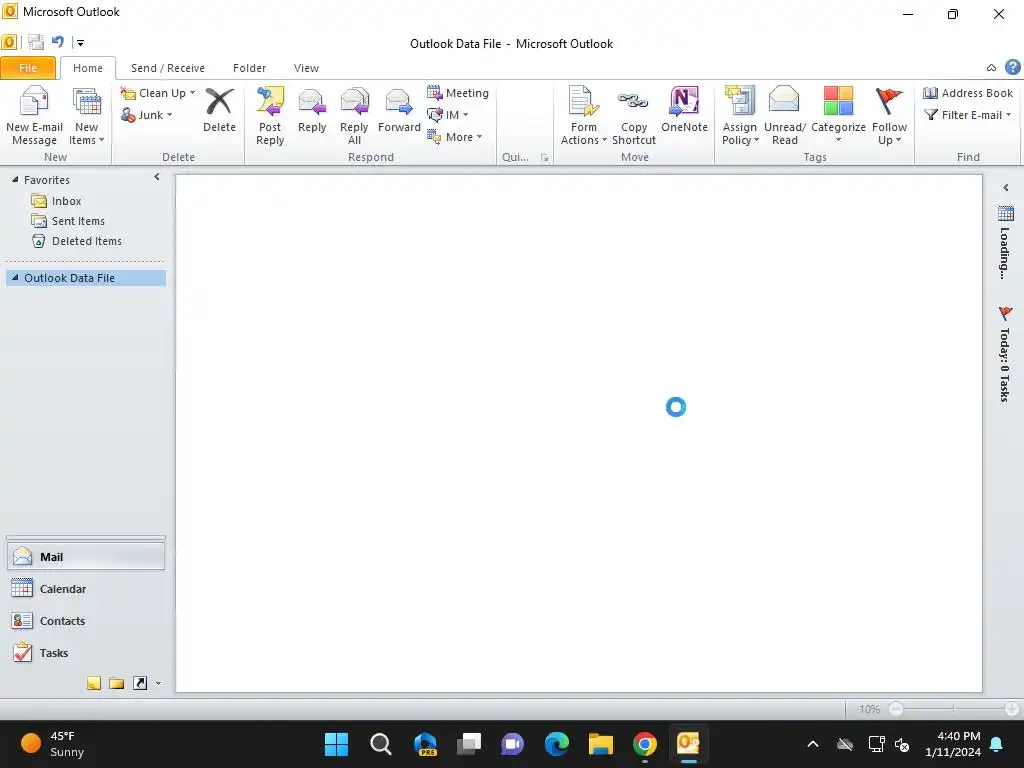
Task: Open the New Items menu
Action: [86, 116]
